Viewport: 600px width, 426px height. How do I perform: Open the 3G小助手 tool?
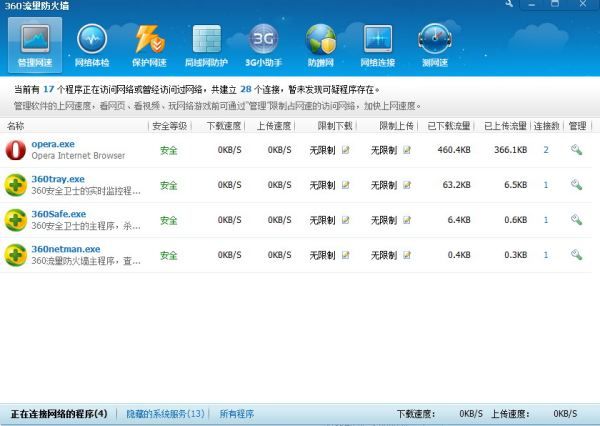(263, 45)
